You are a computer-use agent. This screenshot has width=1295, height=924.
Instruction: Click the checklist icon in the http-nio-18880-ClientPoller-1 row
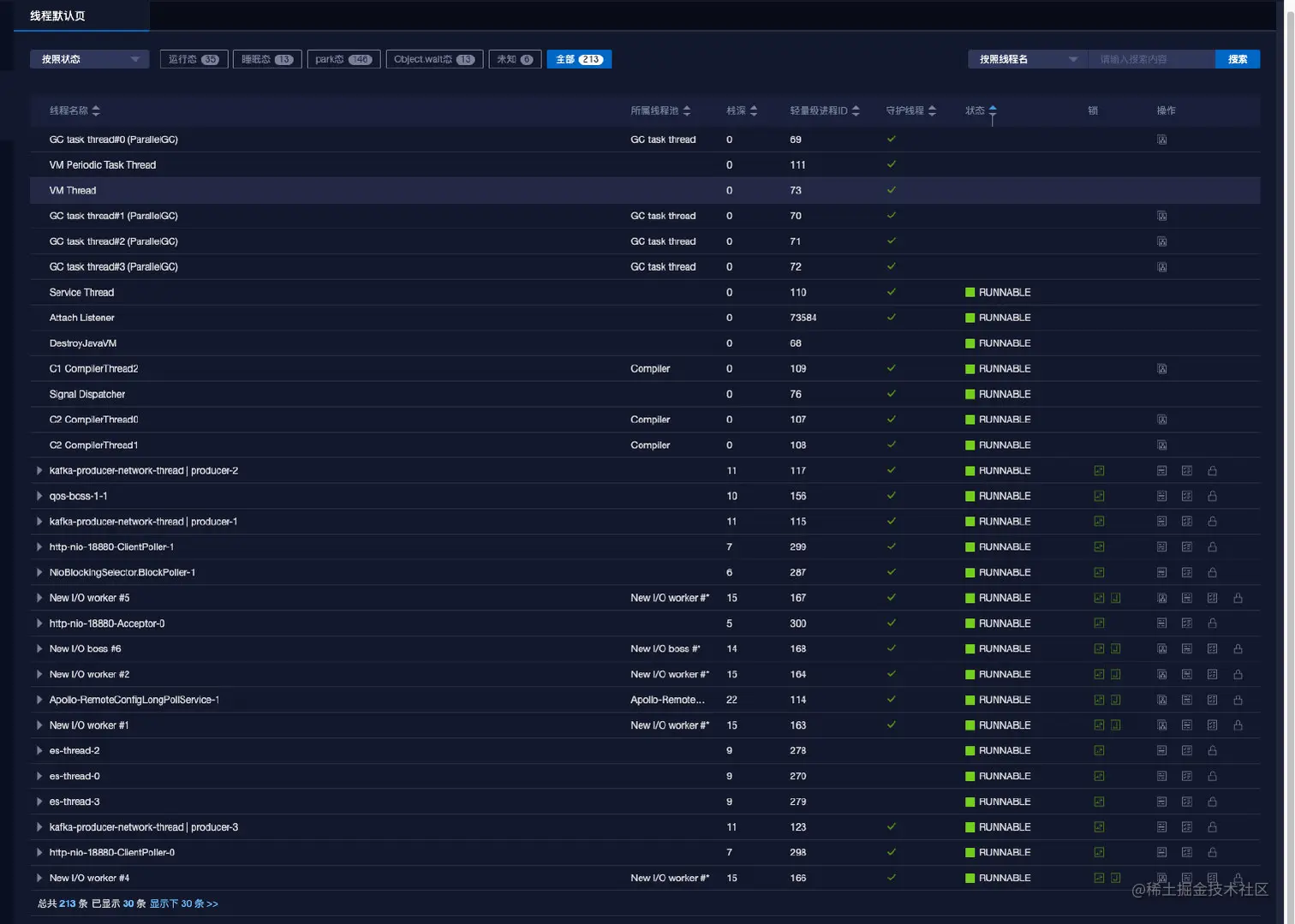[x=1187, y=547]
